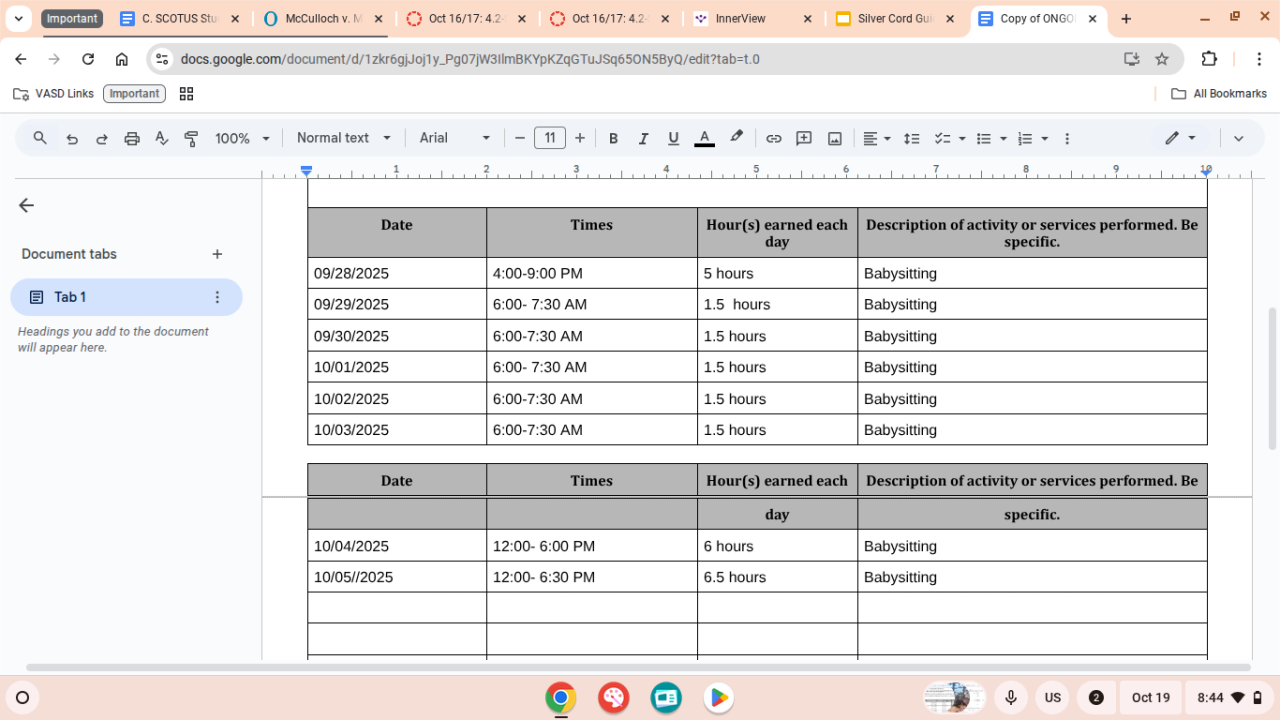The width and height of the screenshot is (1280, 720).
Task: Expand the 100% zoom dropdown
Action: click(x=242, y=139)
